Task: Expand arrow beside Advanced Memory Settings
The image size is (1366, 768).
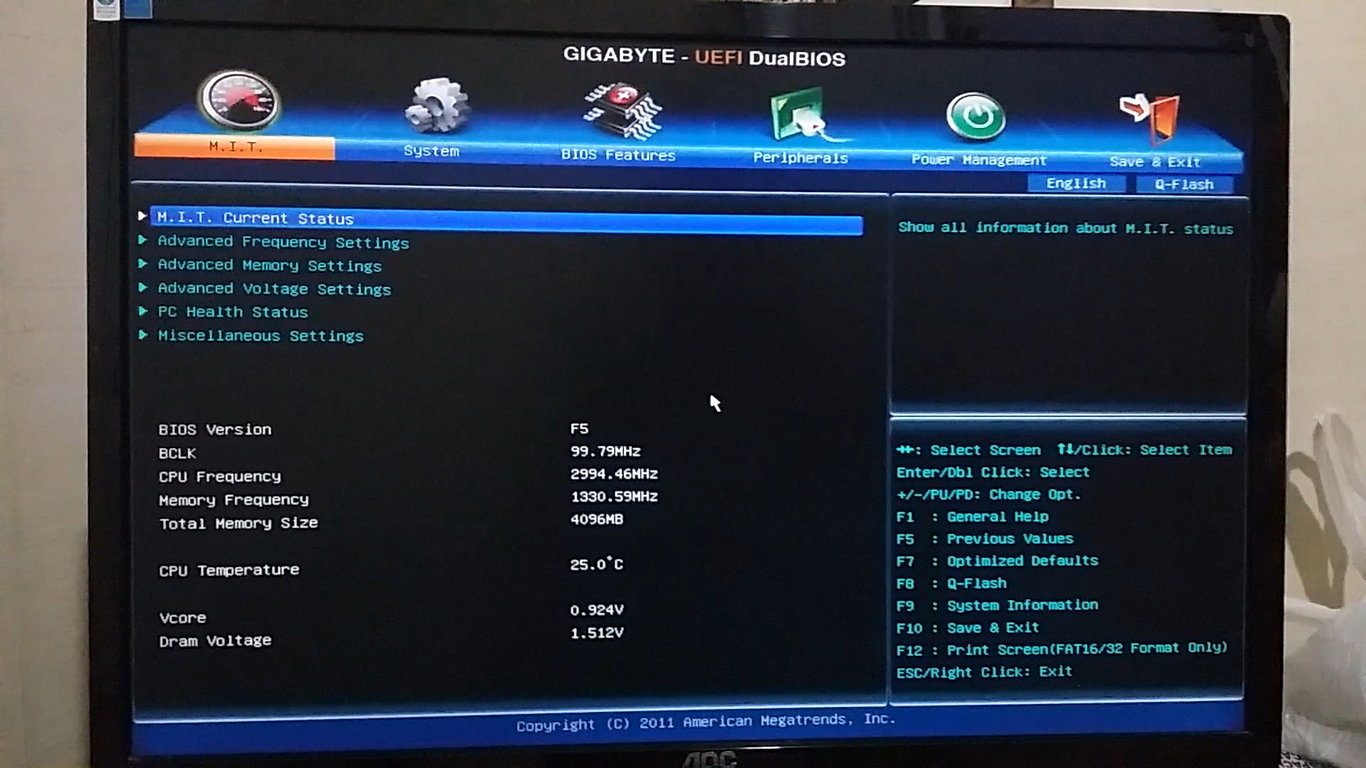Action: [143, 264]
